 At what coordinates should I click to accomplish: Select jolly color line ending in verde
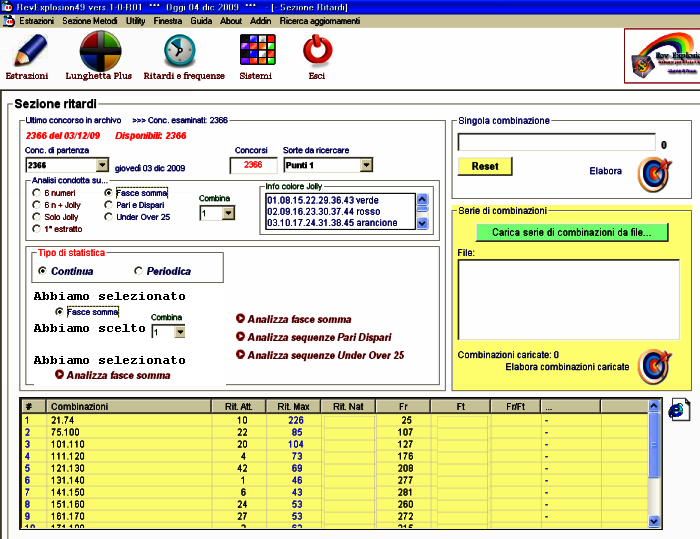pyautogui.click(x=323, y=200)
